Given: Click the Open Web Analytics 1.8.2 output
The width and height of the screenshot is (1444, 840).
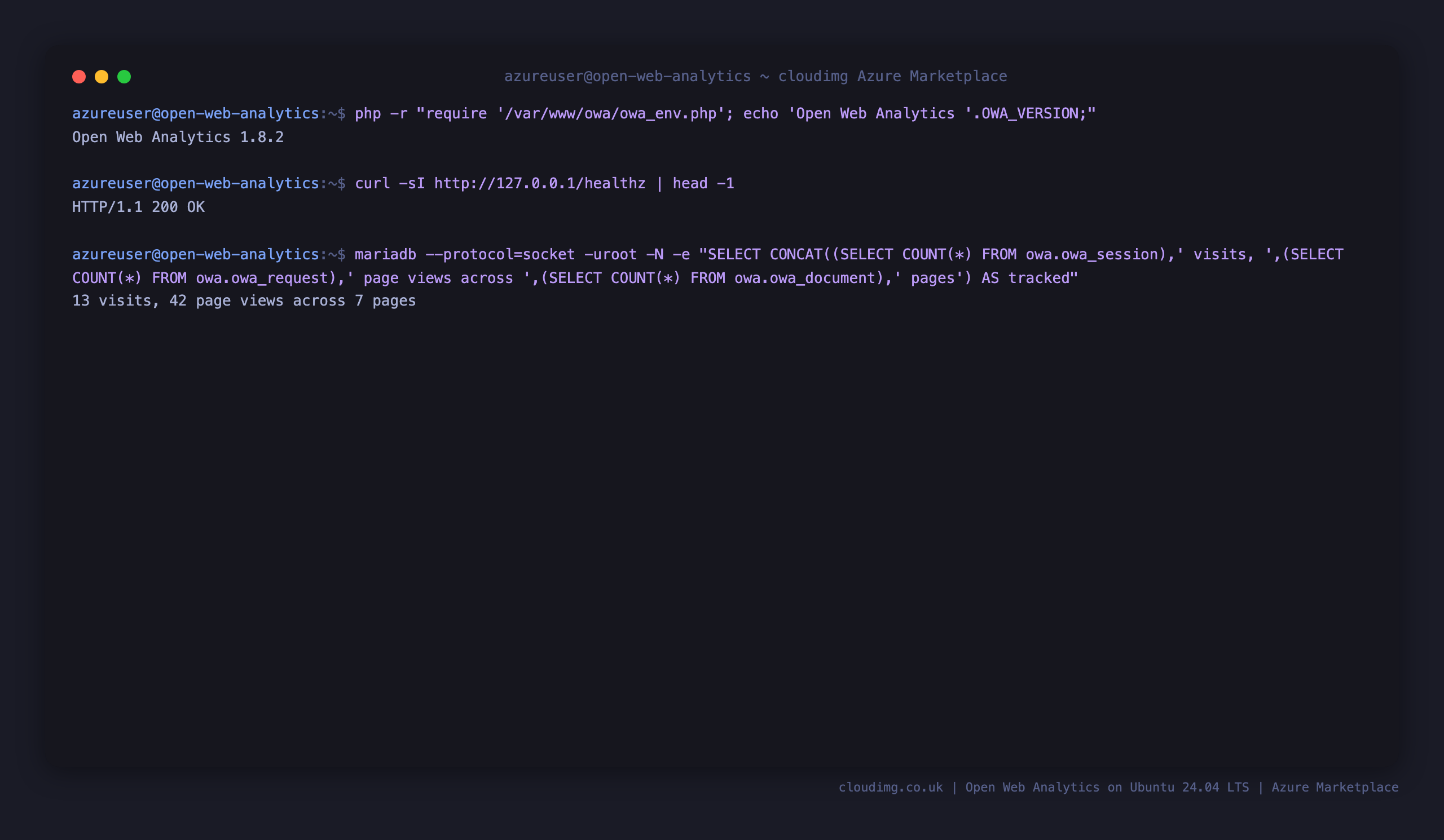Looking at the screenshot, I should point(178,138).
